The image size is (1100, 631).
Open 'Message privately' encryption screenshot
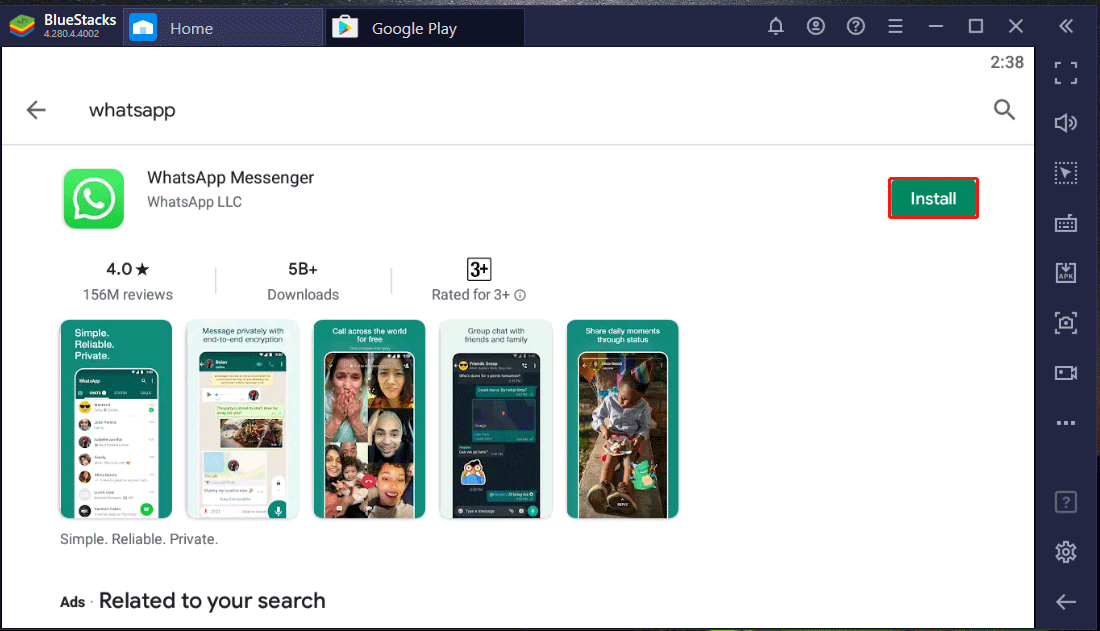(x=243, y=419)
